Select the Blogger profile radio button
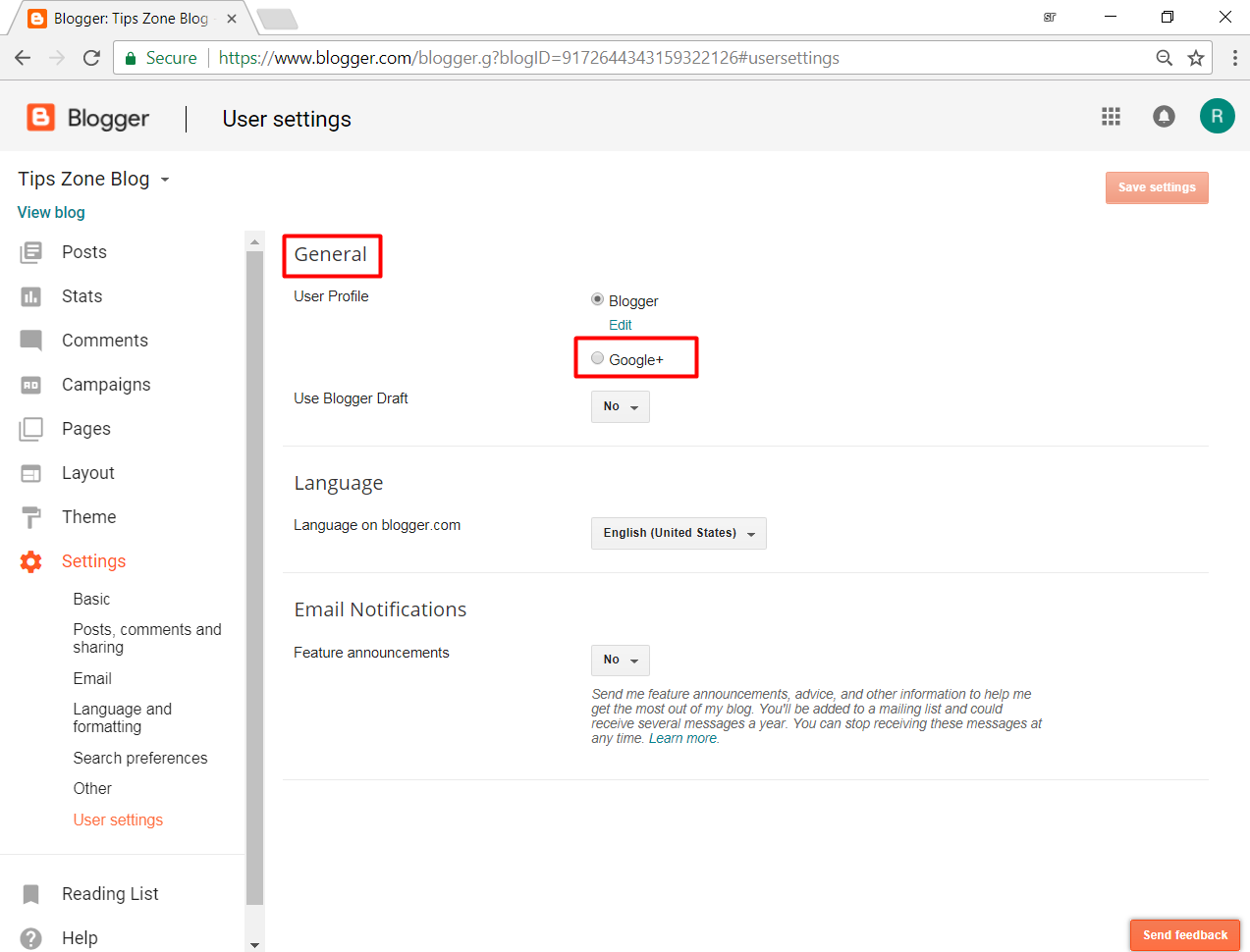The width and height of the screenshot is (1250, 952). point(597,299)
